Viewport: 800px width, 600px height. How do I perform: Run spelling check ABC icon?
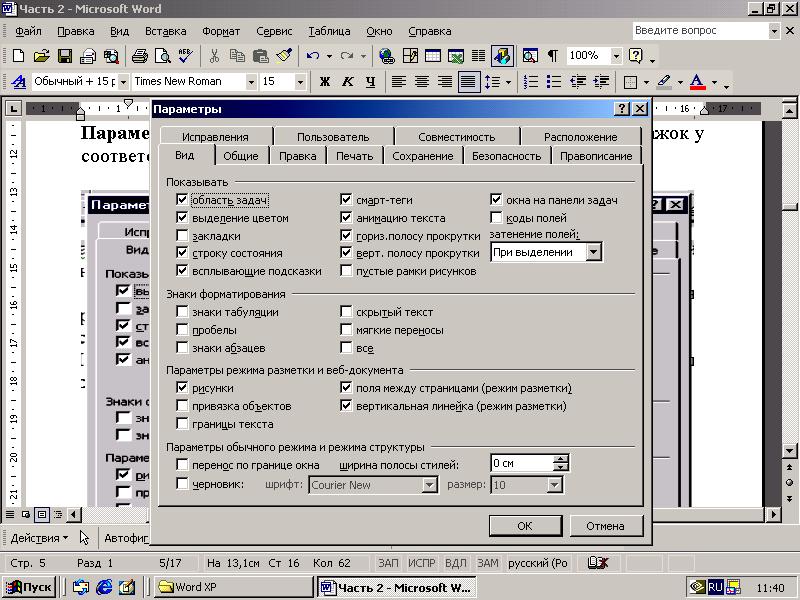point(186,55)
